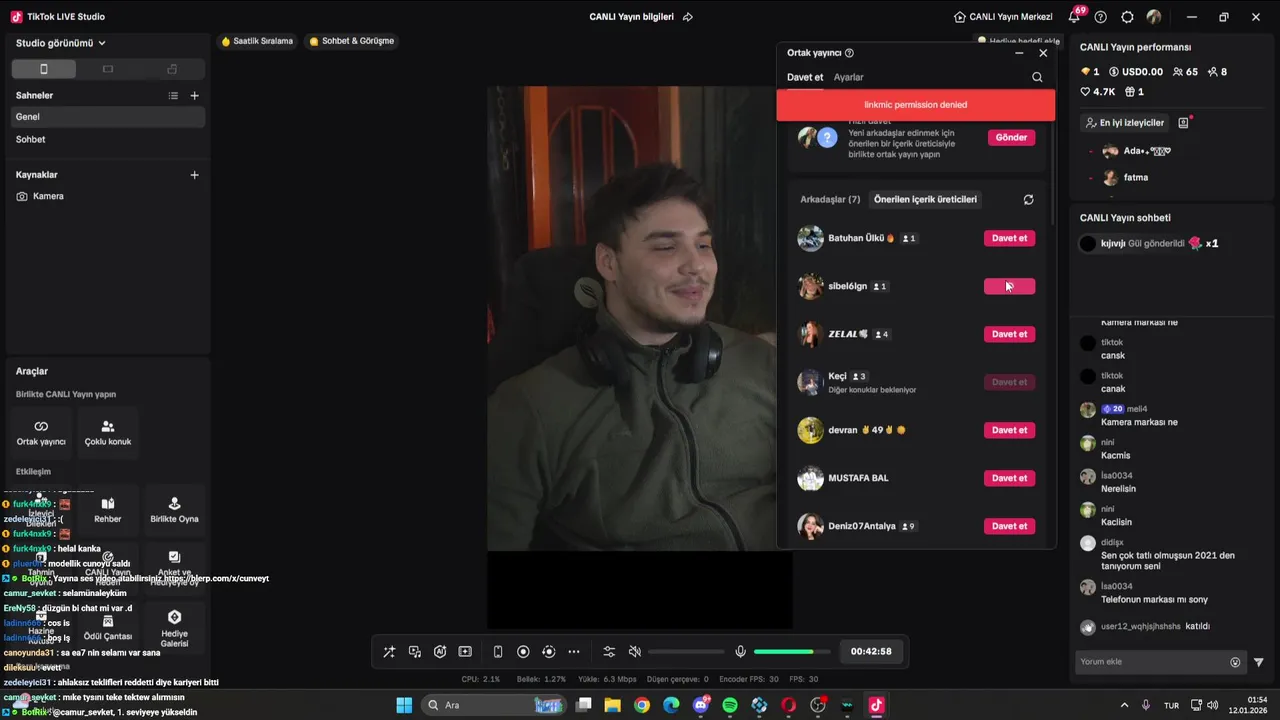Viewport: 1280px width, 720px height.
Task: Open the more options ellipsis in toolbar
Action: tap(574, 652)
